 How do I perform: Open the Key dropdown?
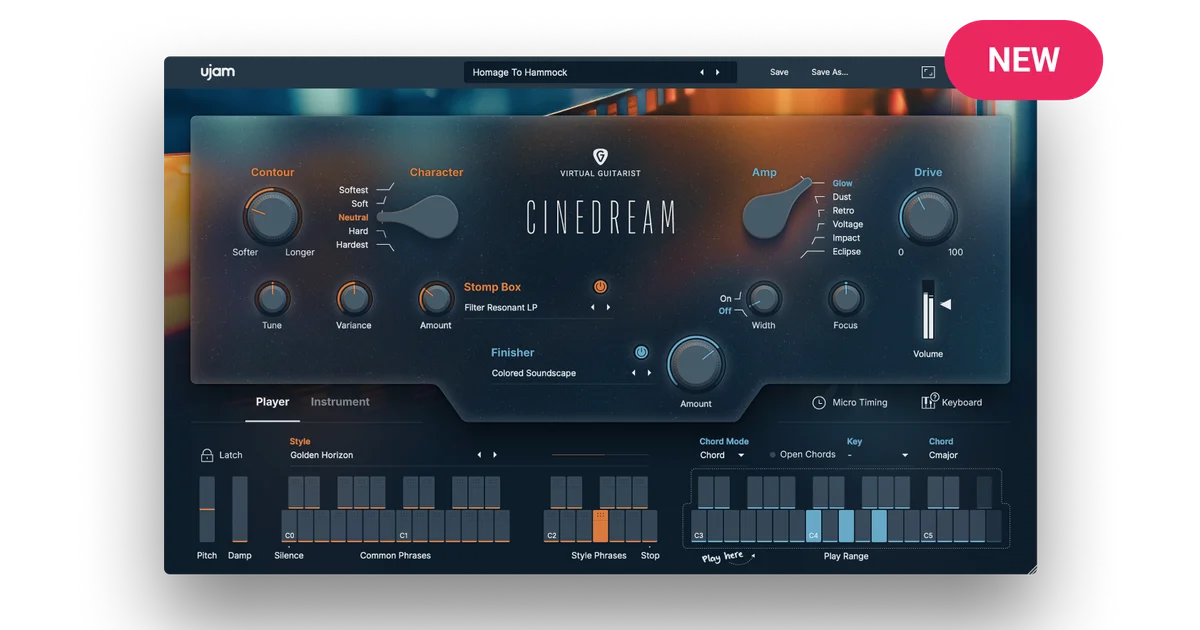[877, 455]
